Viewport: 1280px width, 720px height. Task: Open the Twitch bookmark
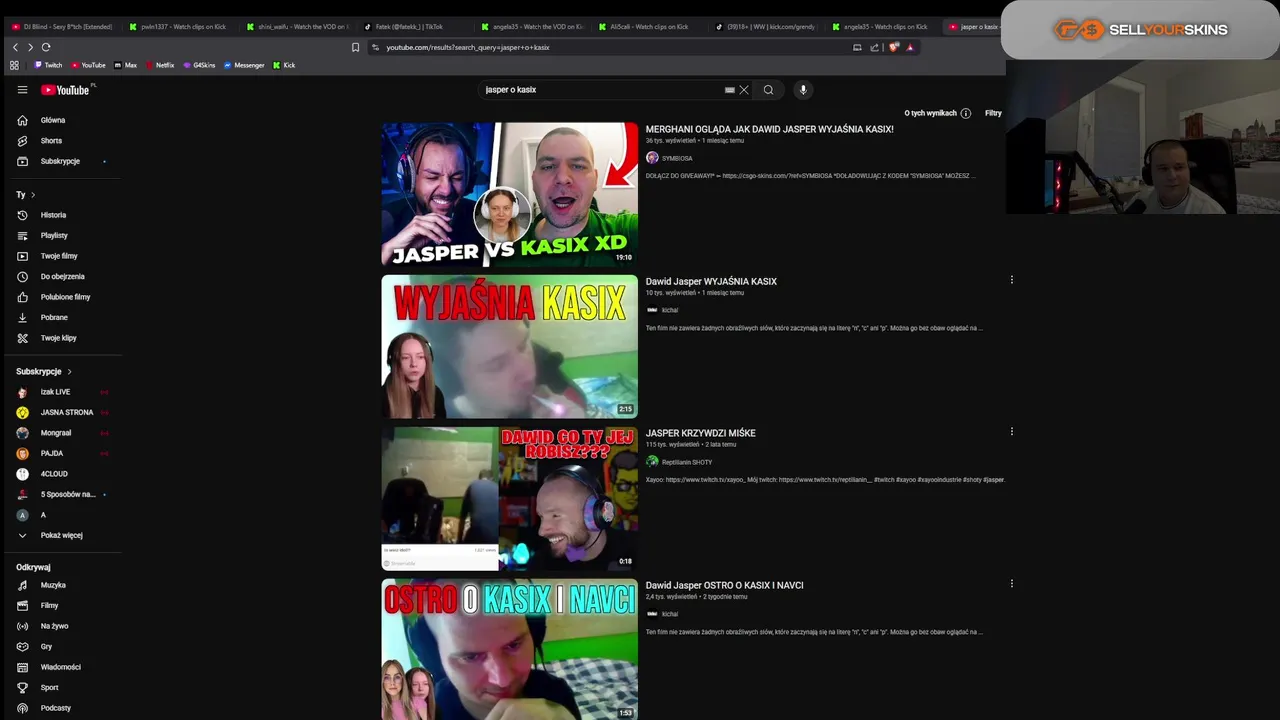click(x=48, y=65)
